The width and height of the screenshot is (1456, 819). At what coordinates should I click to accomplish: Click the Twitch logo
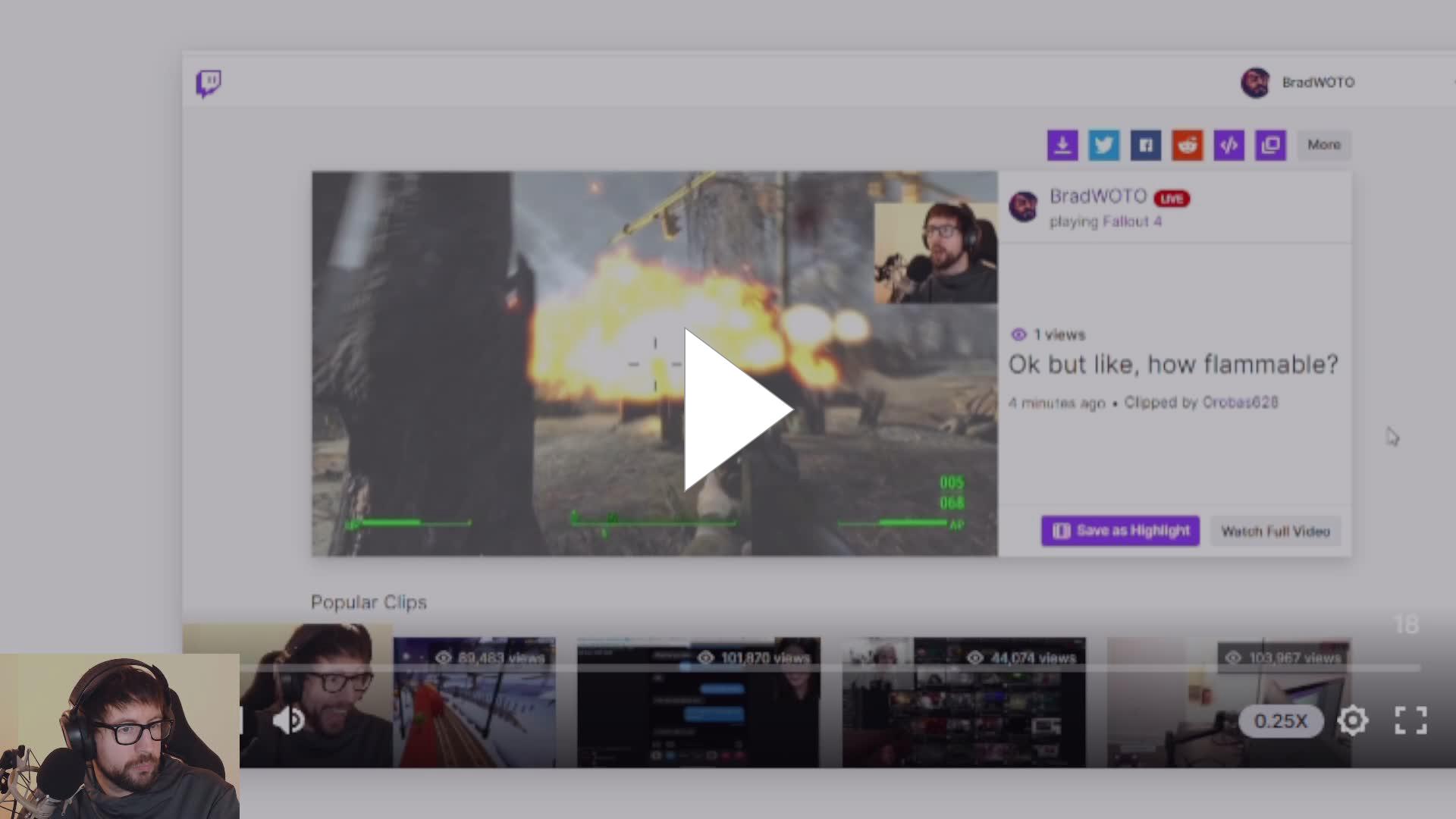209,83
